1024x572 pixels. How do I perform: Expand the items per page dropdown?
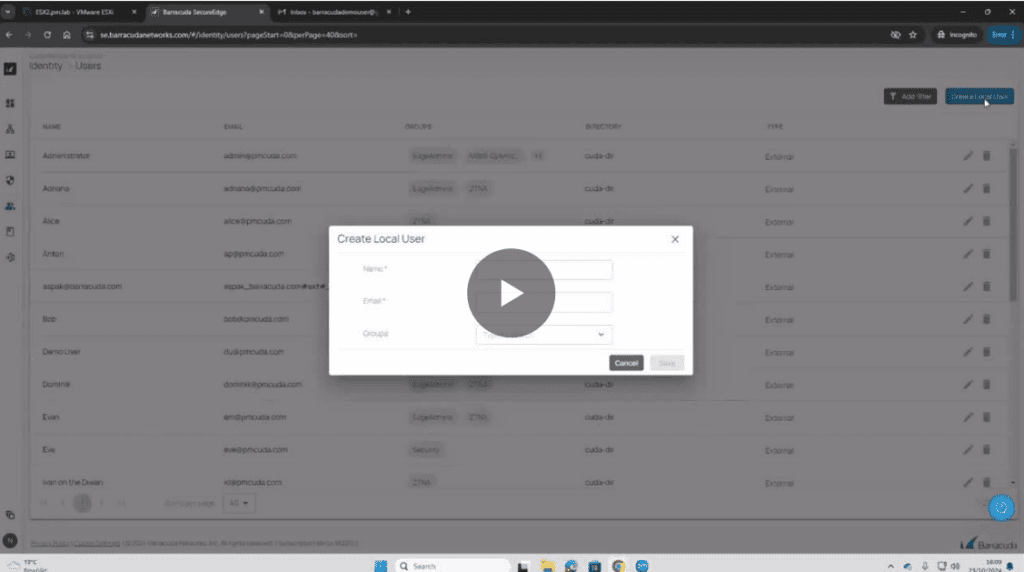[241, 503]
